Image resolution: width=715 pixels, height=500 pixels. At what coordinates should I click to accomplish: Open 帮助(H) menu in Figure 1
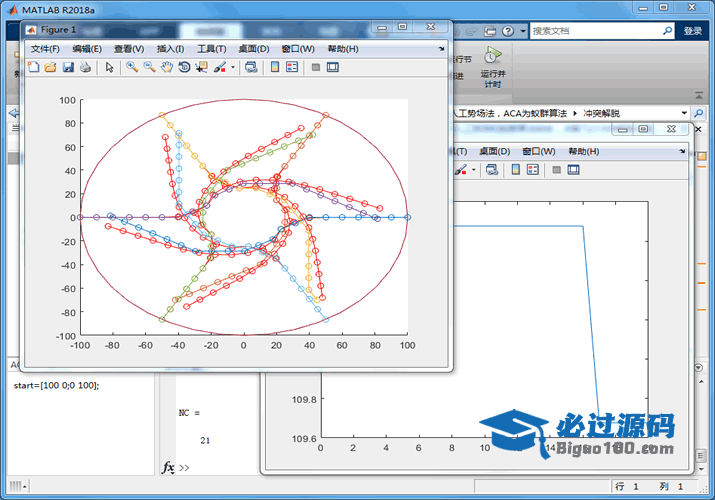point(343,49)
